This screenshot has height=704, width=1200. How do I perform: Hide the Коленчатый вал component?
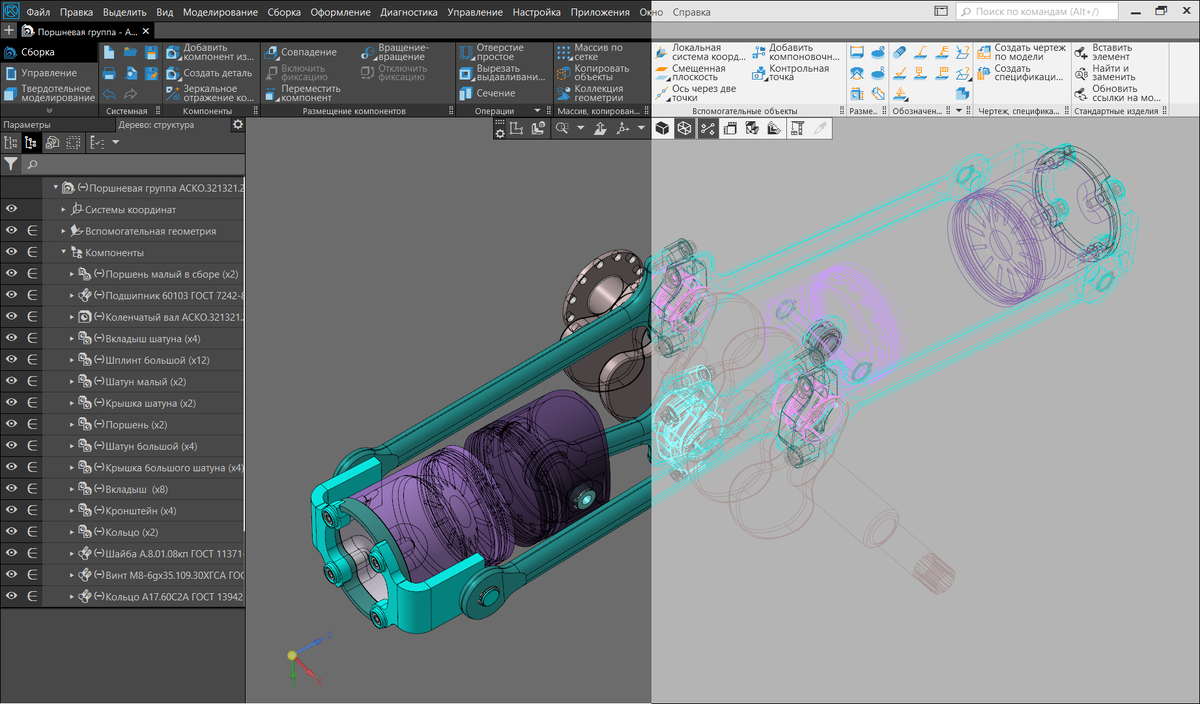[11, 316]
